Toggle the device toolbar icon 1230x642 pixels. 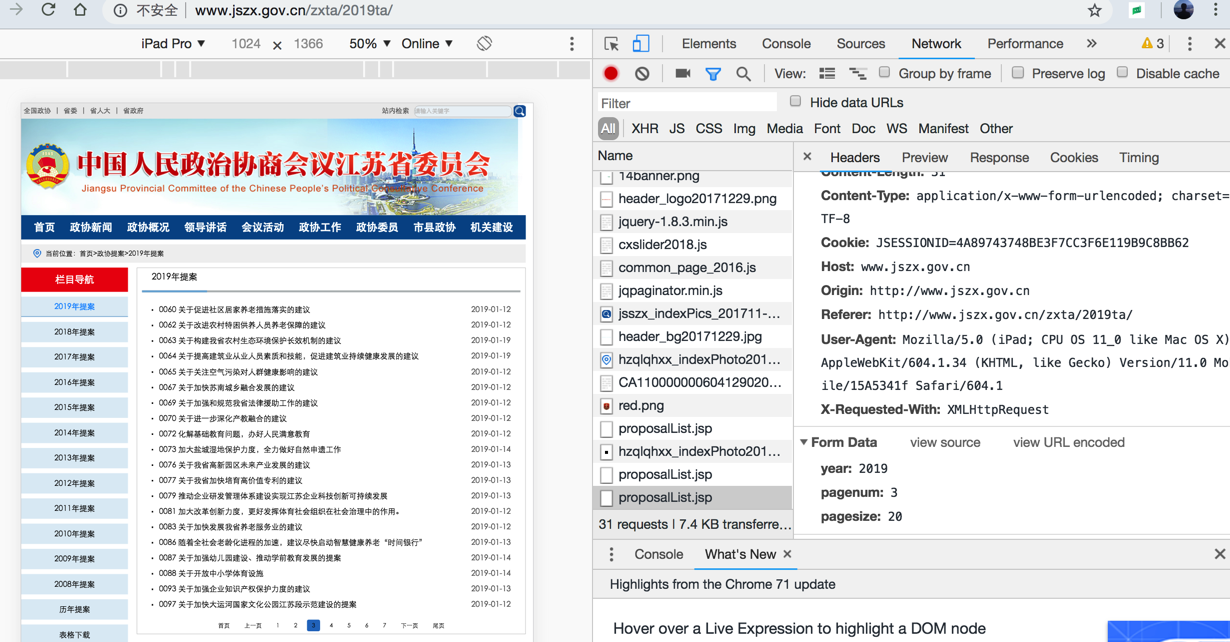coord(641,44)
